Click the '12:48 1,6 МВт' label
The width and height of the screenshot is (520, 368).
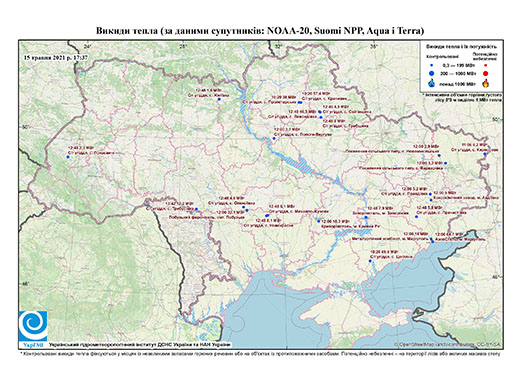[209, 90]
